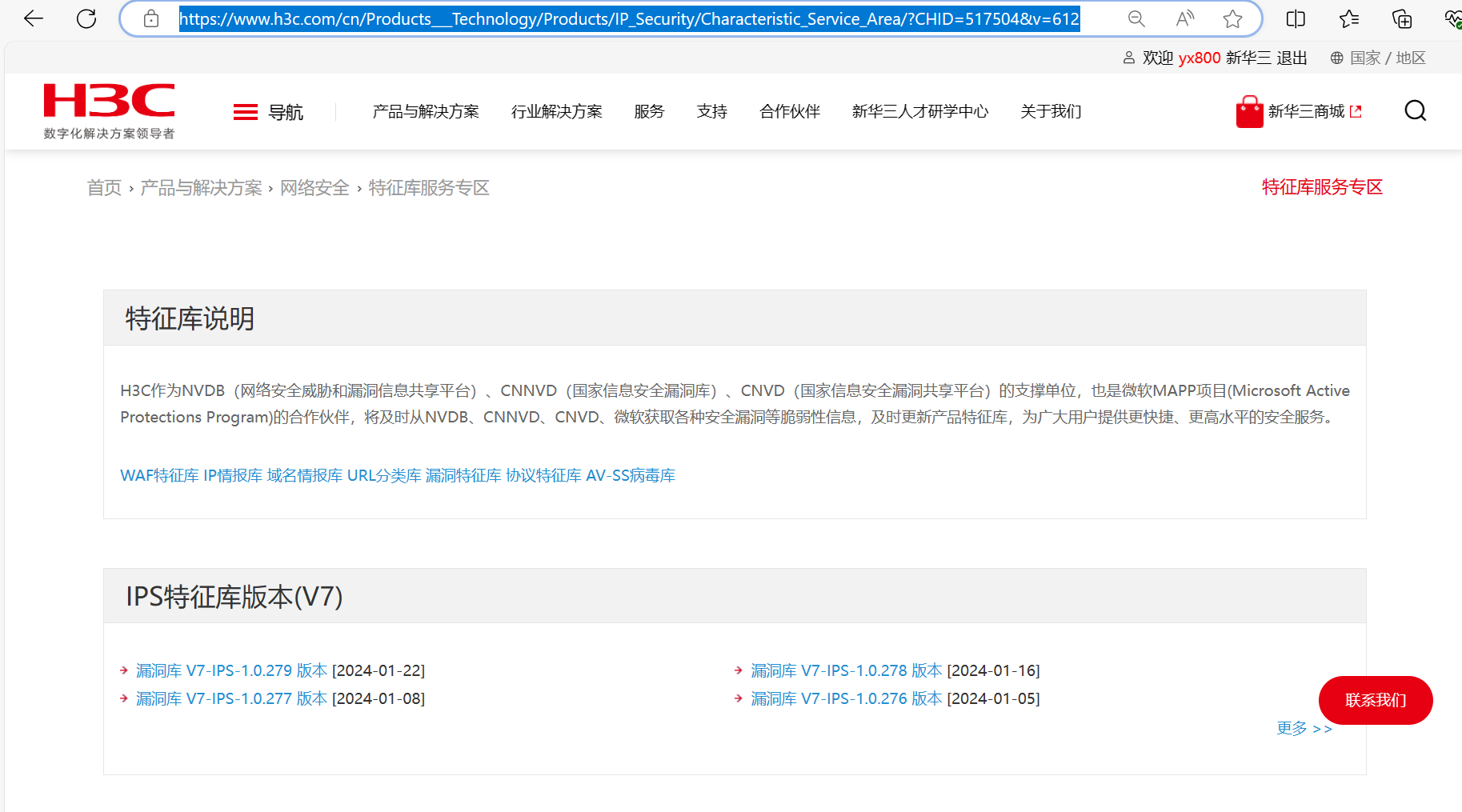Open the 服务 menu
The width and height of the screenshot is (1462, 812).
[649, 111]
